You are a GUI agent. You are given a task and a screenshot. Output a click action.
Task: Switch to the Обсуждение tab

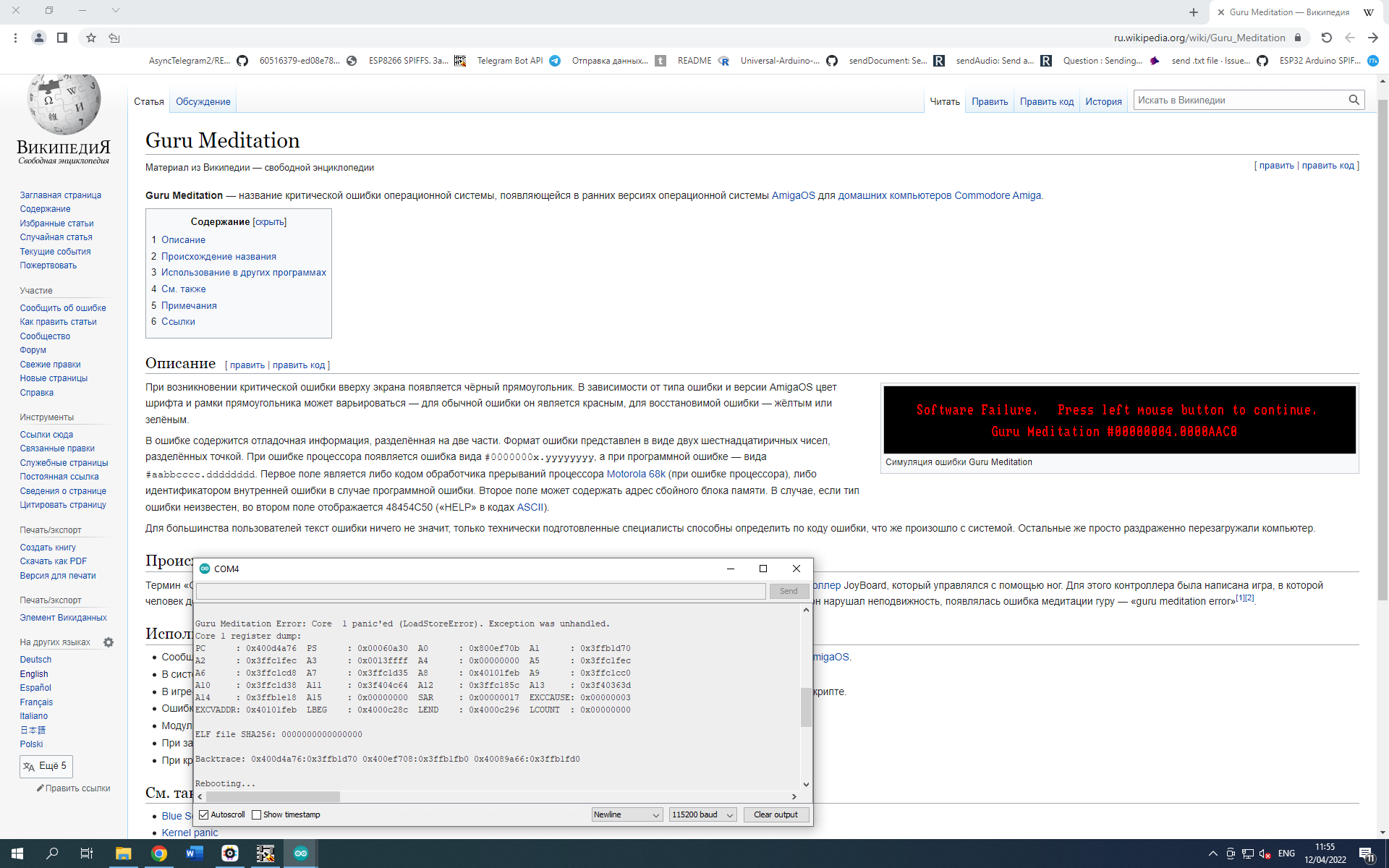pyautogui.click(x=203, y=102)
